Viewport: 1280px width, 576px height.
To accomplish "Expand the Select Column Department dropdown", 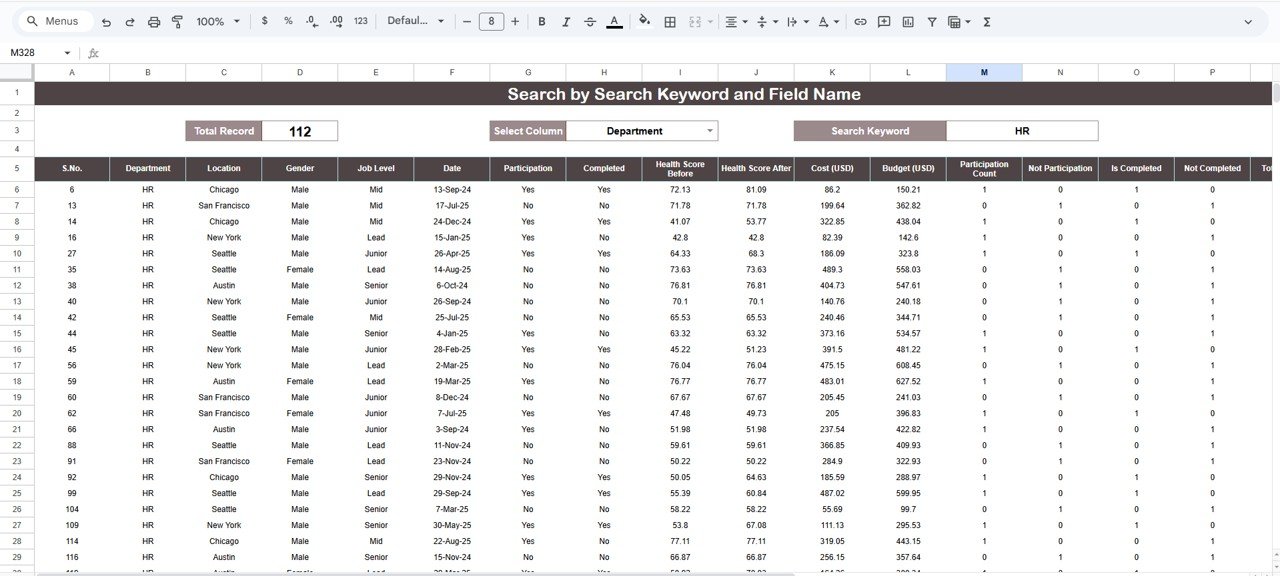I will coord(710,131).
